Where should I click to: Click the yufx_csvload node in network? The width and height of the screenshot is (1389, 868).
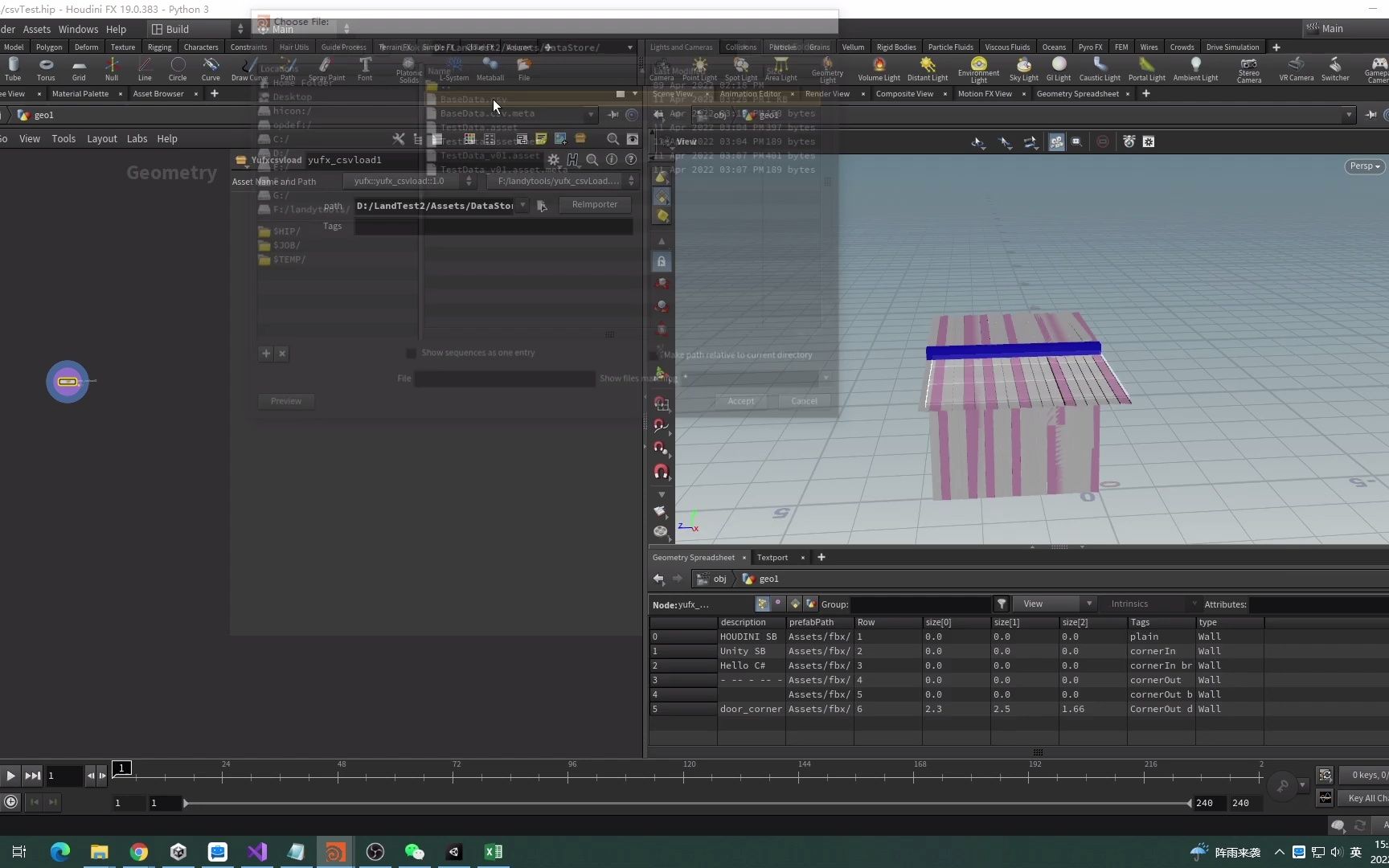(x=68, y=382)
